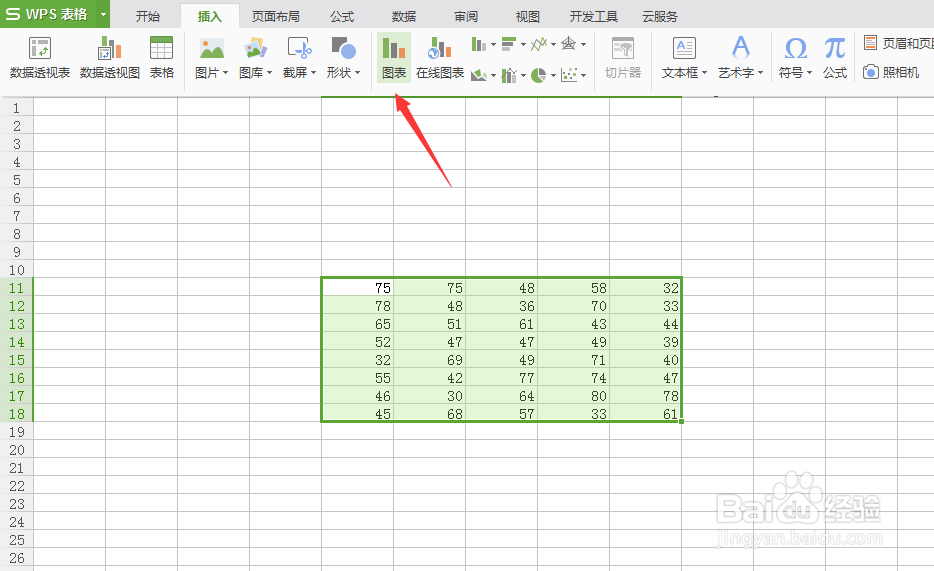
Task: Insert a combo chart icon
Action: [x=509, y=75]
